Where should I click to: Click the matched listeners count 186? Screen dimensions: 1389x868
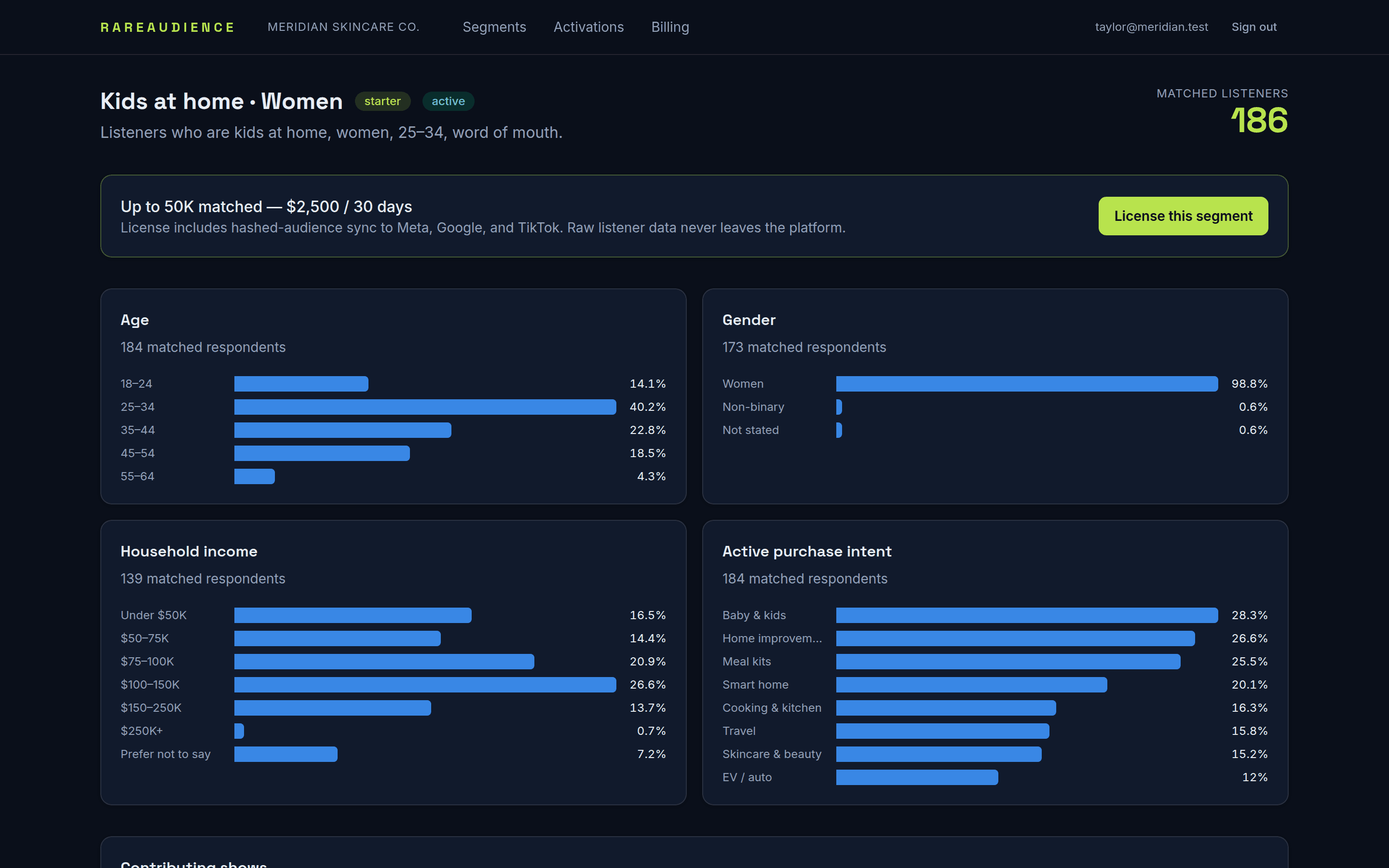[1259, 120]
